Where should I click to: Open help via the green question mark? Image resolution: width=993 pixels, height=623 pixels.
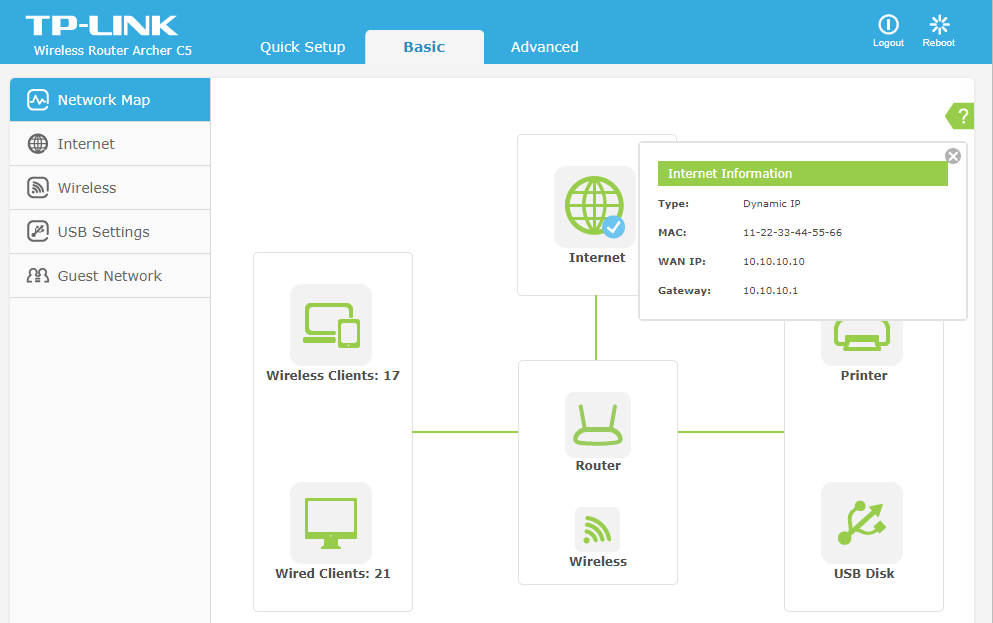pyautogui.click(x=960, y=116)
